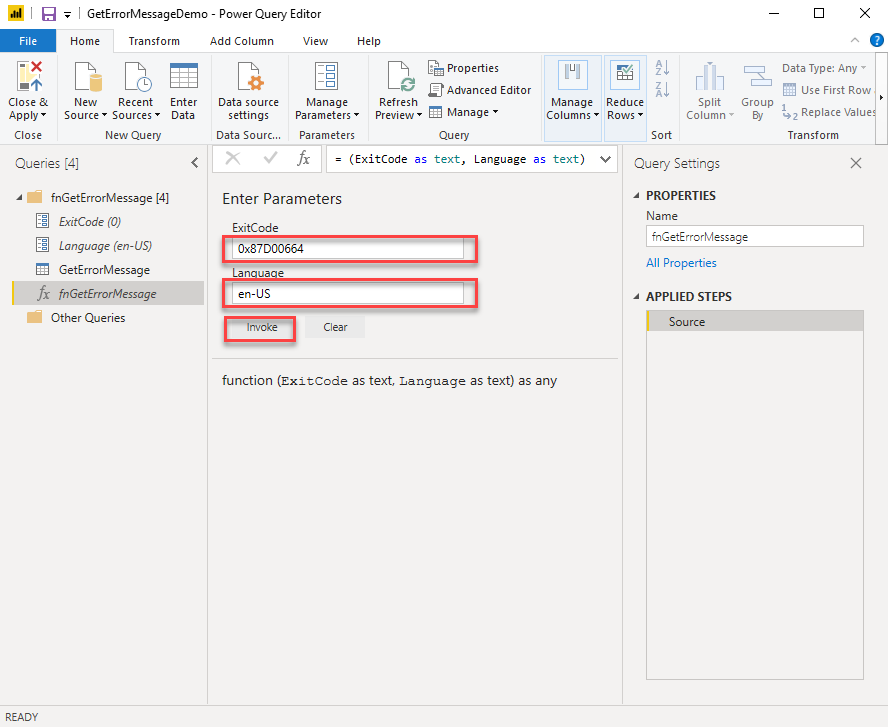Click the ExitCode input field
This screenshot has width=888, height=727.
[x=348, y=249]
